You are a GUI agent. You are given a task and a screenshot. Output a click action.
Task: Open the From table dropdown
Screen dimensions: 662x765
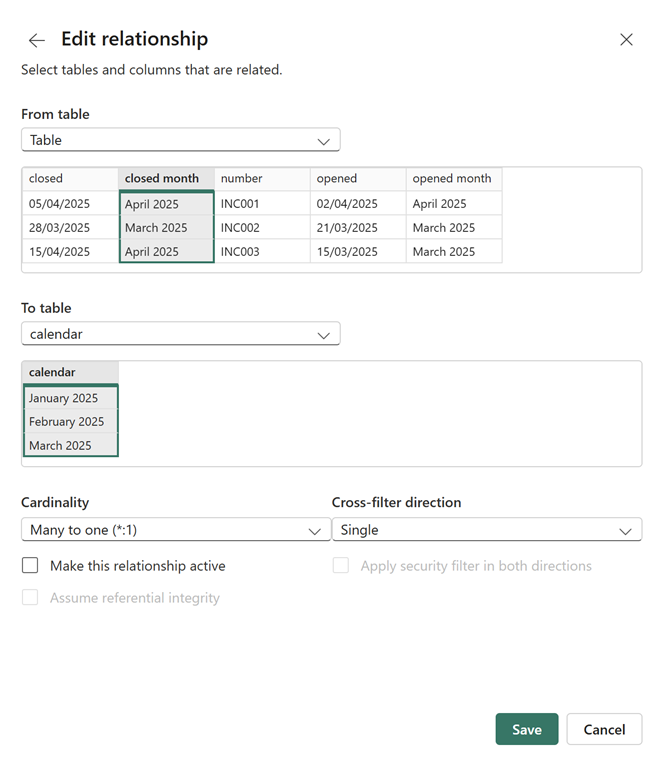tap(180, 140)
